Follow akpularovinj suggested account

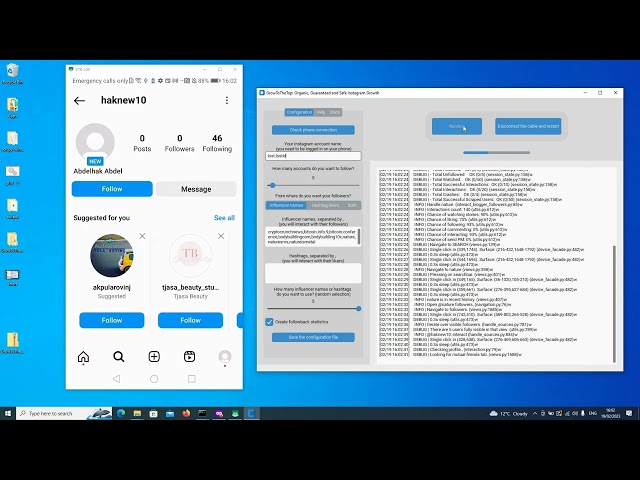coord(112,320)
